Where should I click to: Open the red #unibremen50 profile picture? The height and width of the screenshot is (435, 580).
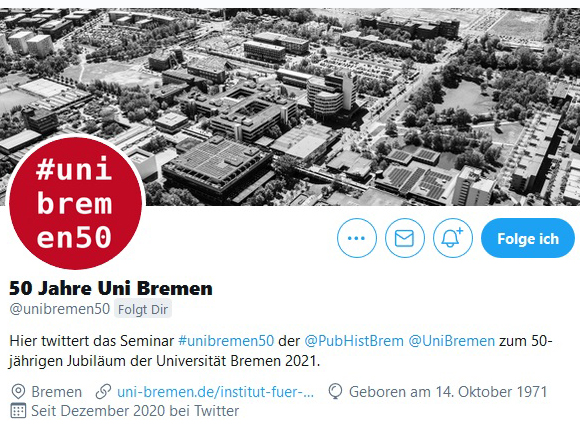(x=75, y=203)
